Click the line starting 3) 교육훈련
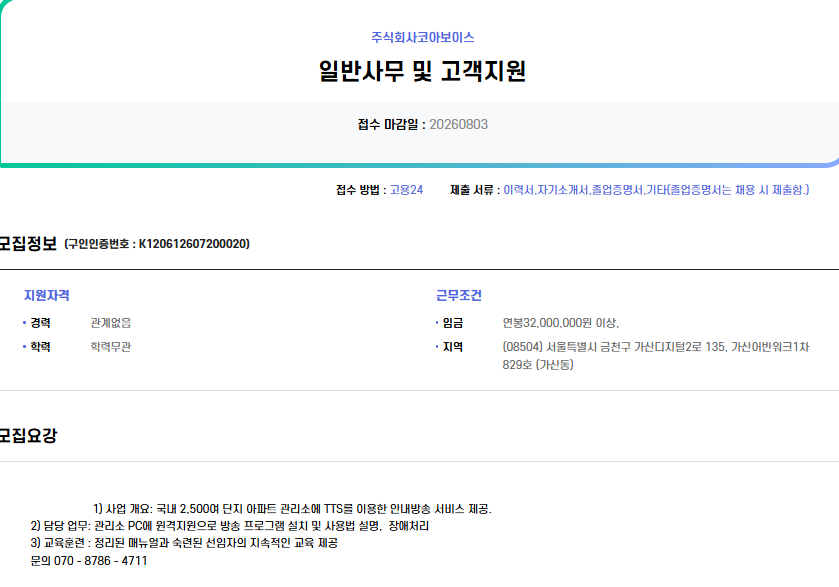The width and height of the screenshot is (839, 587). 184,543
